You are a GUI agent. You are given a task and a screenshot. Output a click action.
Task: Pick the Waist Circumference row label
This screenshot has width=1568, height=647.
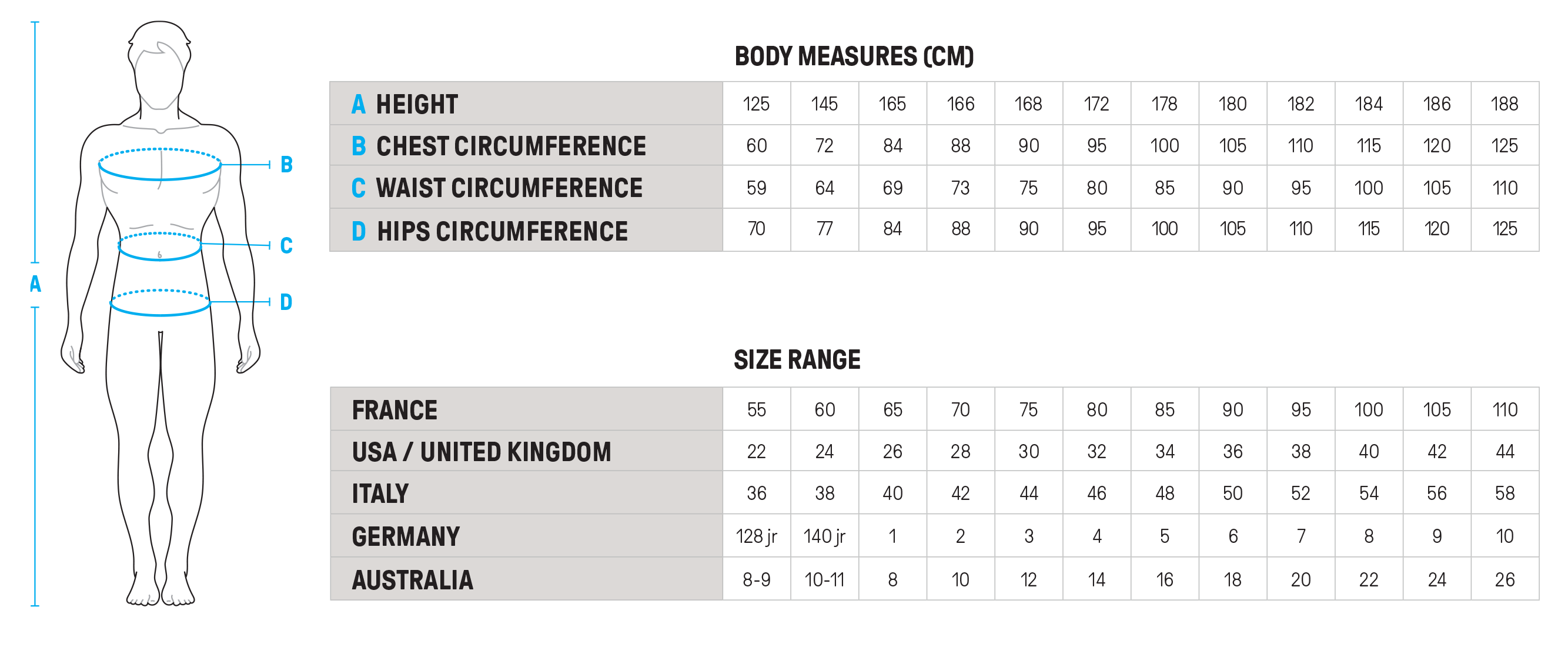pyautogui.click(x=509, y=188)
